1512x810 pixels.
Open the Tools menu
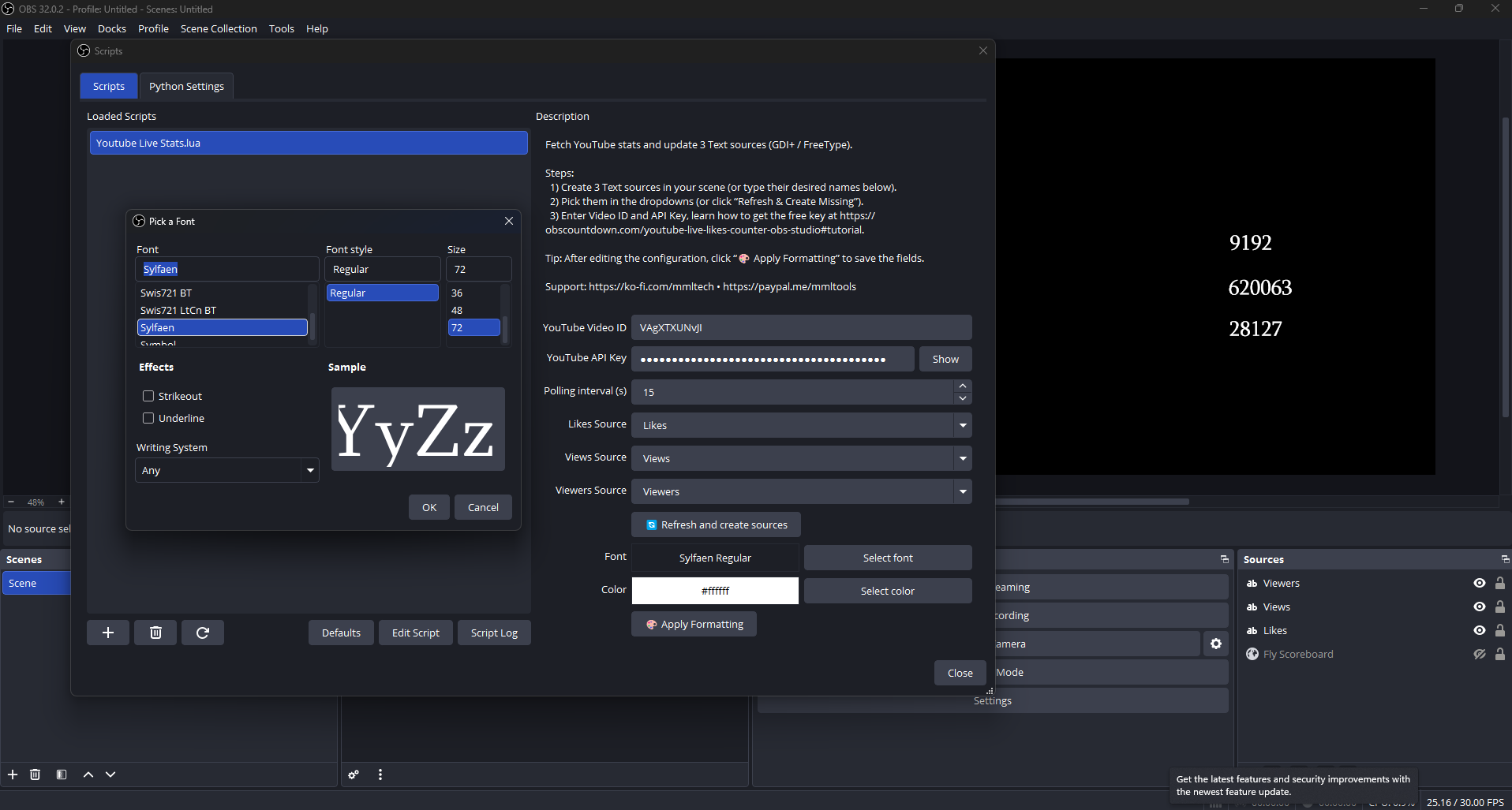tap(281, 28)
